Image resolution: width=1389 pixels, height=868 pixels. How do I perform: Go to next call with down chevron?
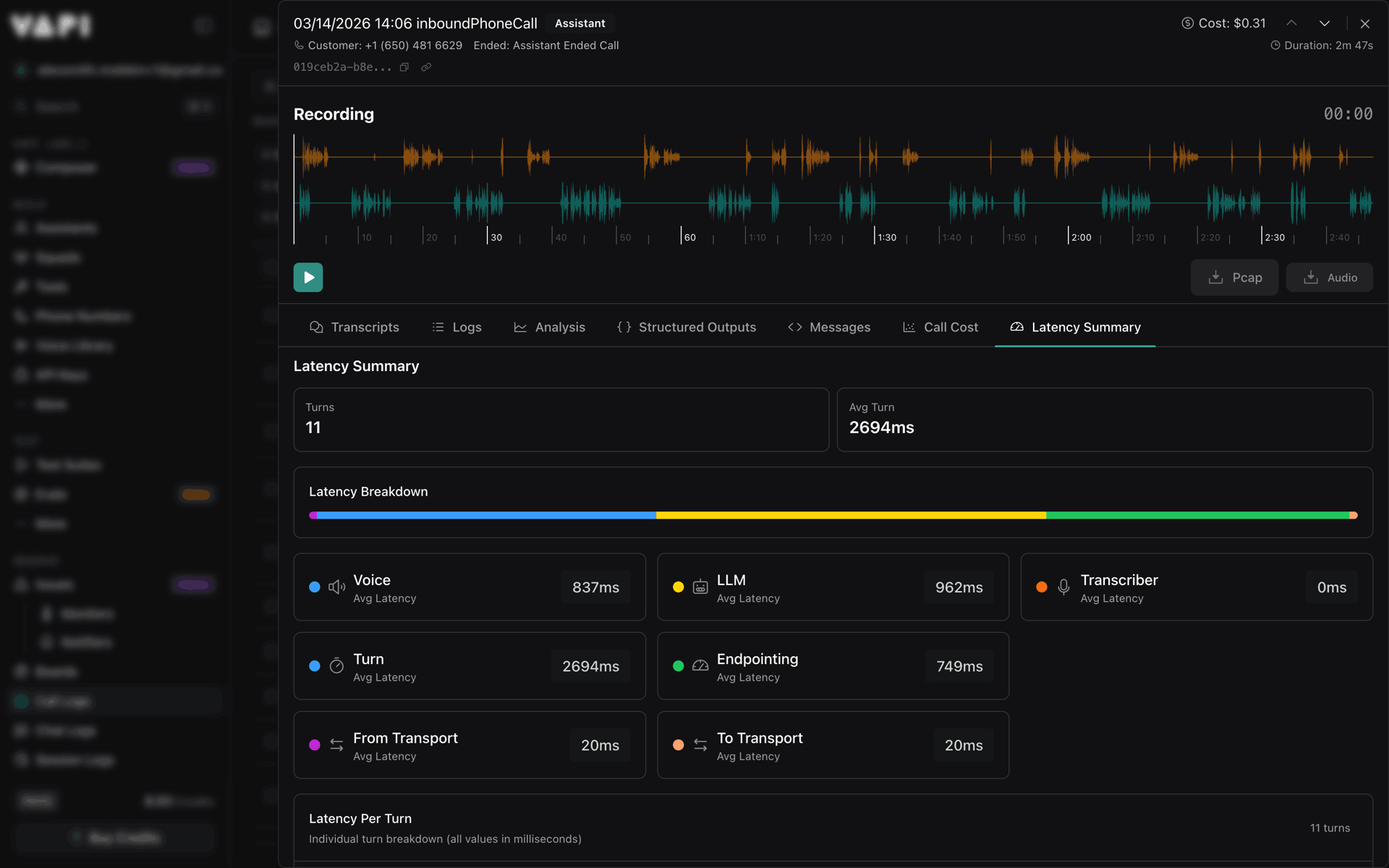(1324, 23)
